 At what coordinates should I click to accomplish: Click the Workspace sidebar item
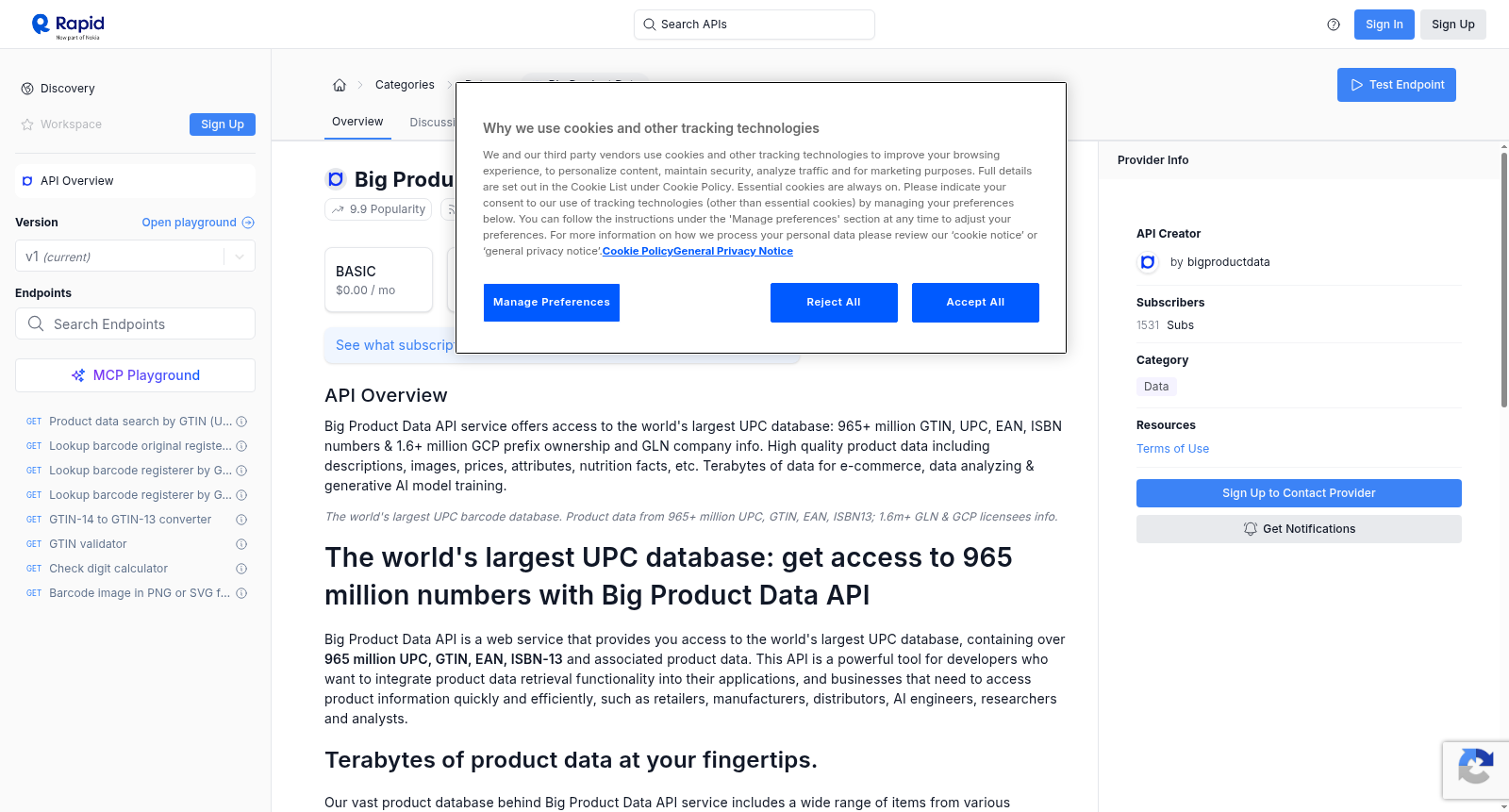tap(71, 124)
